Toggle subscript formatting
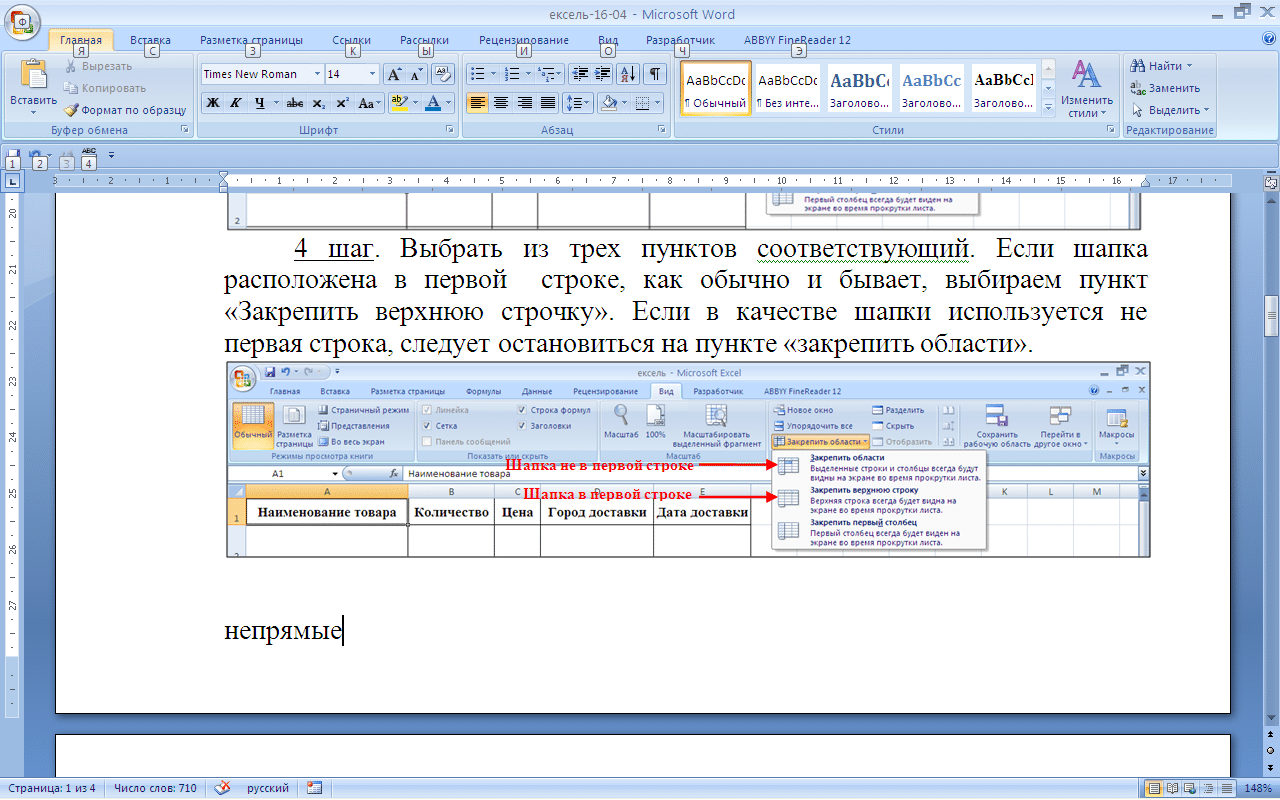Viewport: 1280px width, 800px height. click(319, 102)
